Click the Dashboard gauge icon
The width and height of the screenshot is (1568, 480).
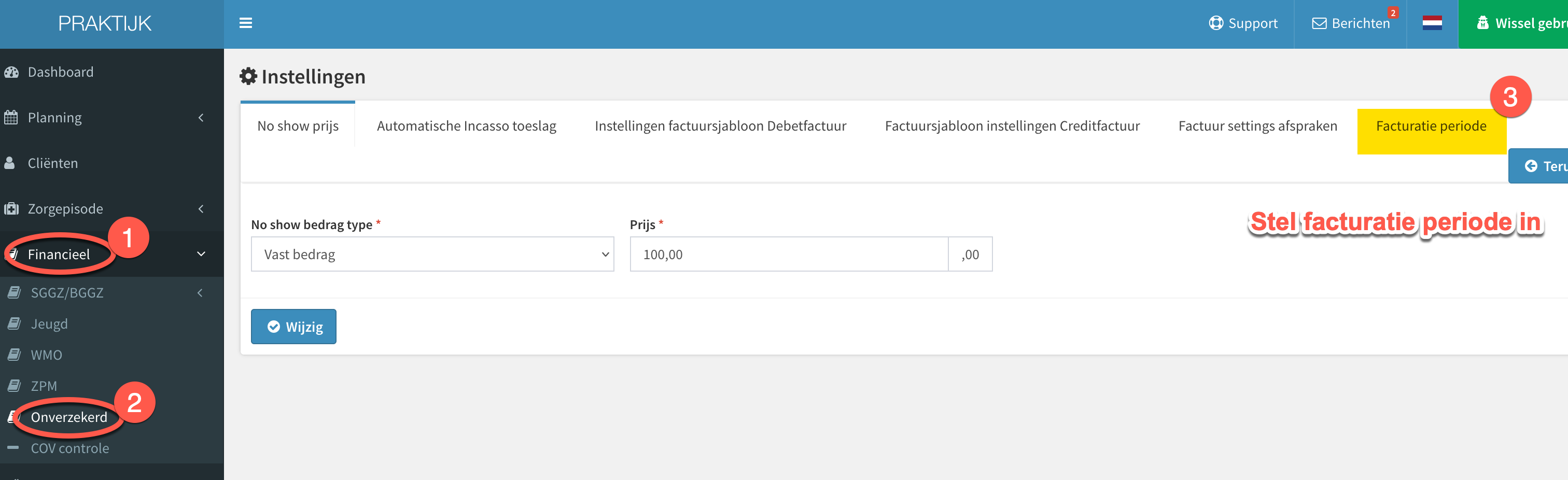[x=11, y=72]
